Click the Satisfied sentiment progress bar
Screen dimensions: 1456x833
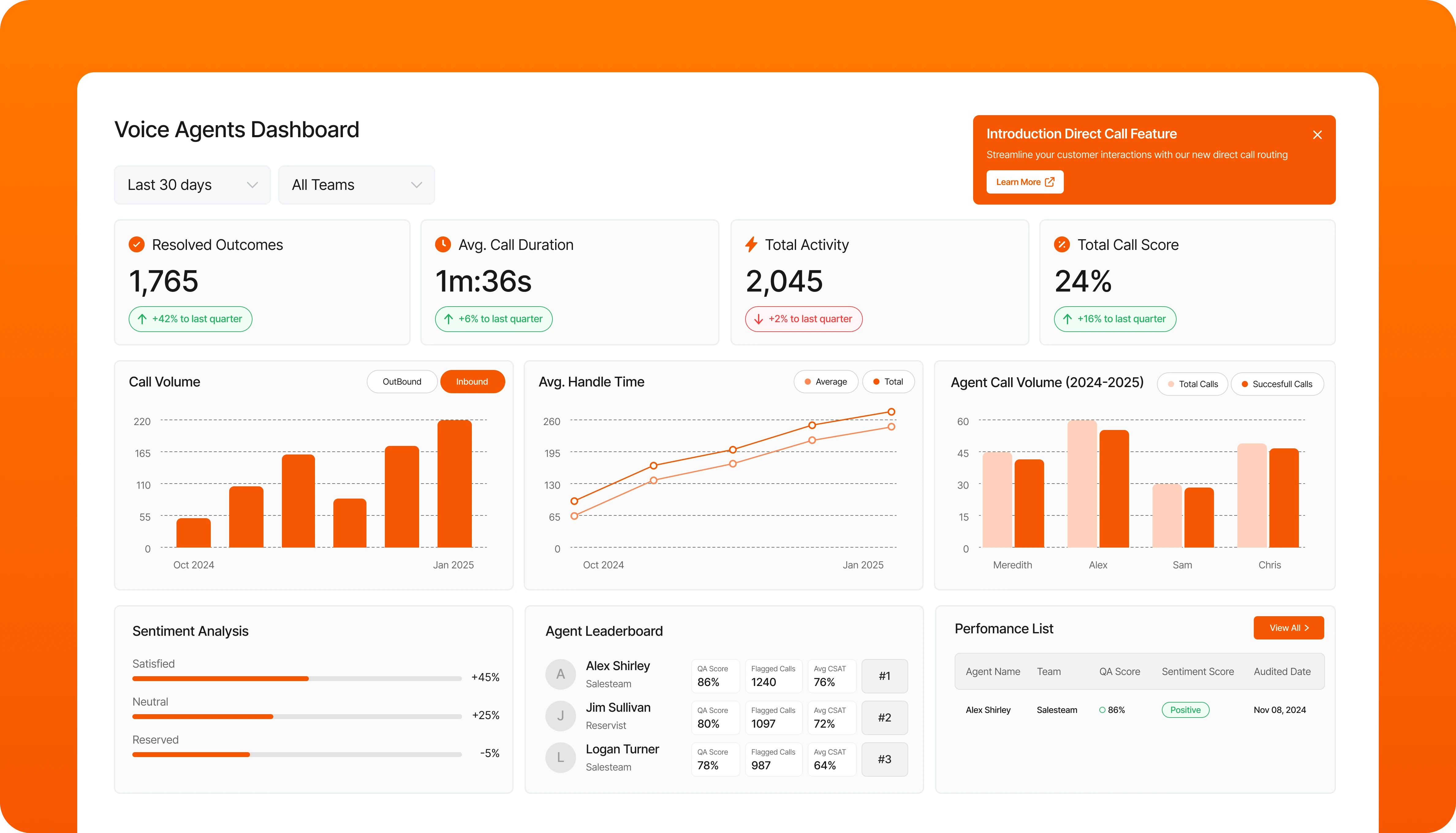click(x=297, y=679)
